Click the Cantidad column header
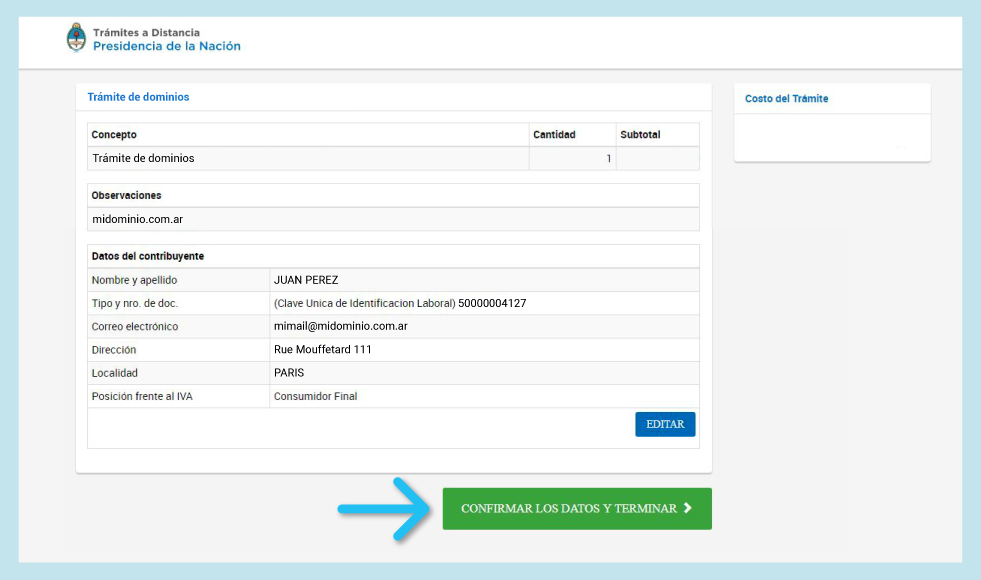 coord(554,135)
